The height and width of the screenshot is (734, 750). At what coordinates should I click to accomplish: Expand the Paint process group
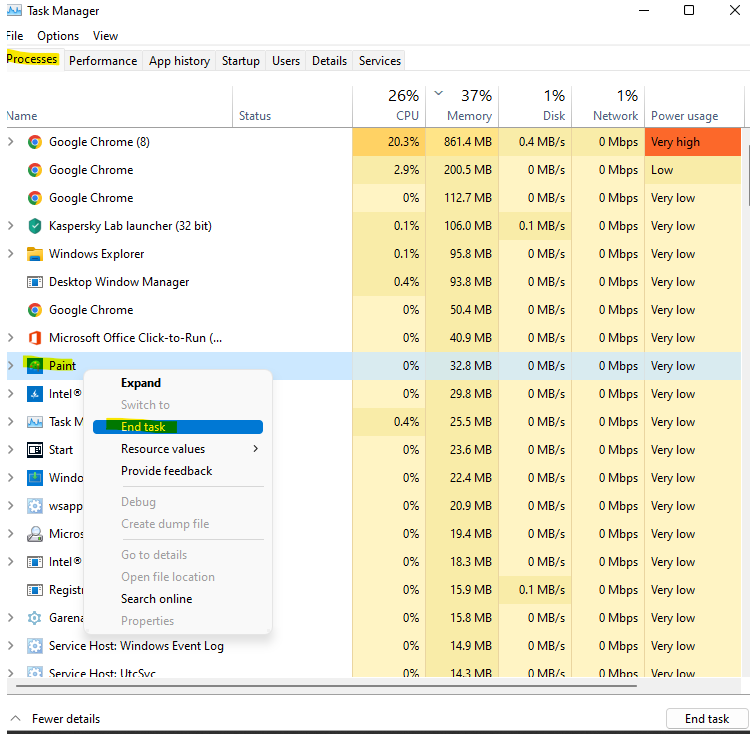pos(11,365)
